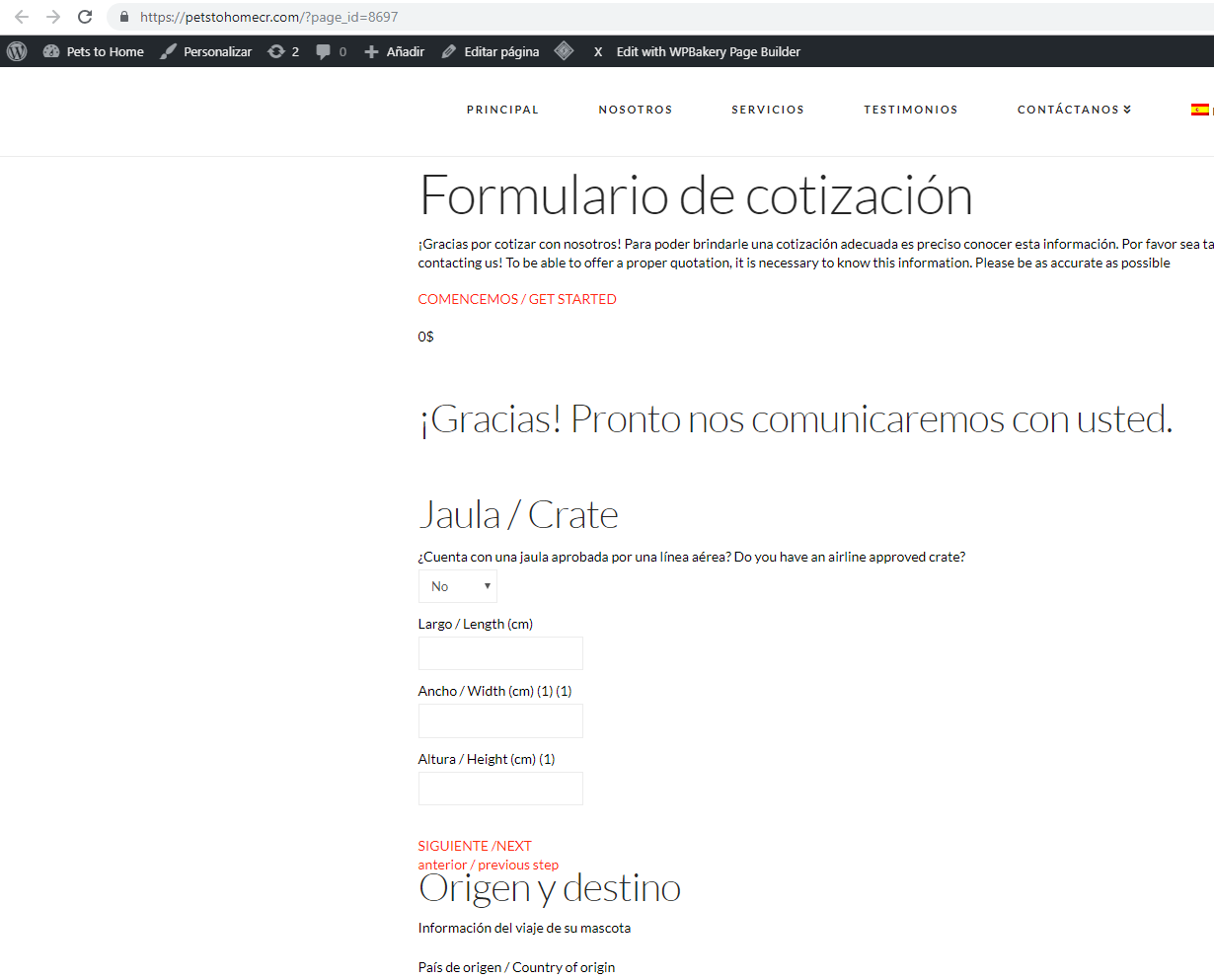This screenshot has width=1214, height=980.
Task: Open the SERVICIOS menu item
Action: pos(768,110)
